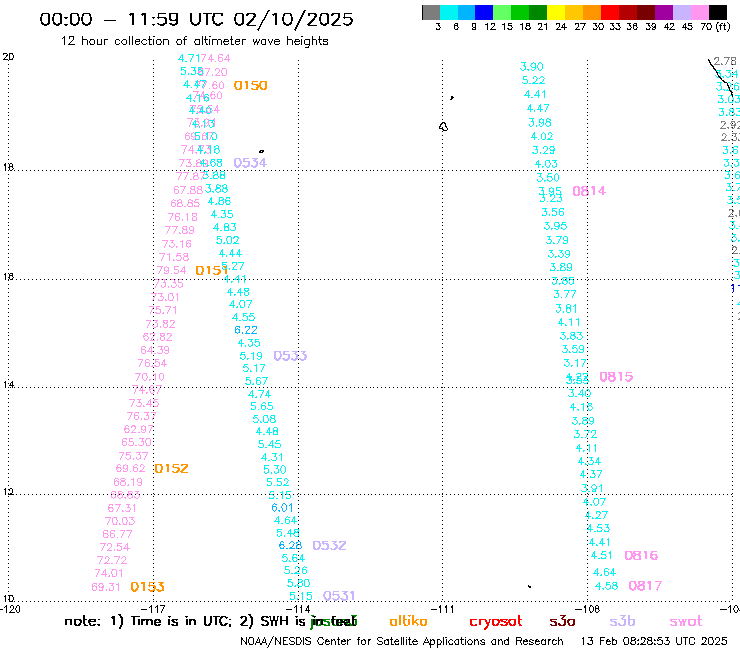This screenshot has width=740, height=650.
Task: Click the small island outline near -111
Action: (x=443, y=127)
